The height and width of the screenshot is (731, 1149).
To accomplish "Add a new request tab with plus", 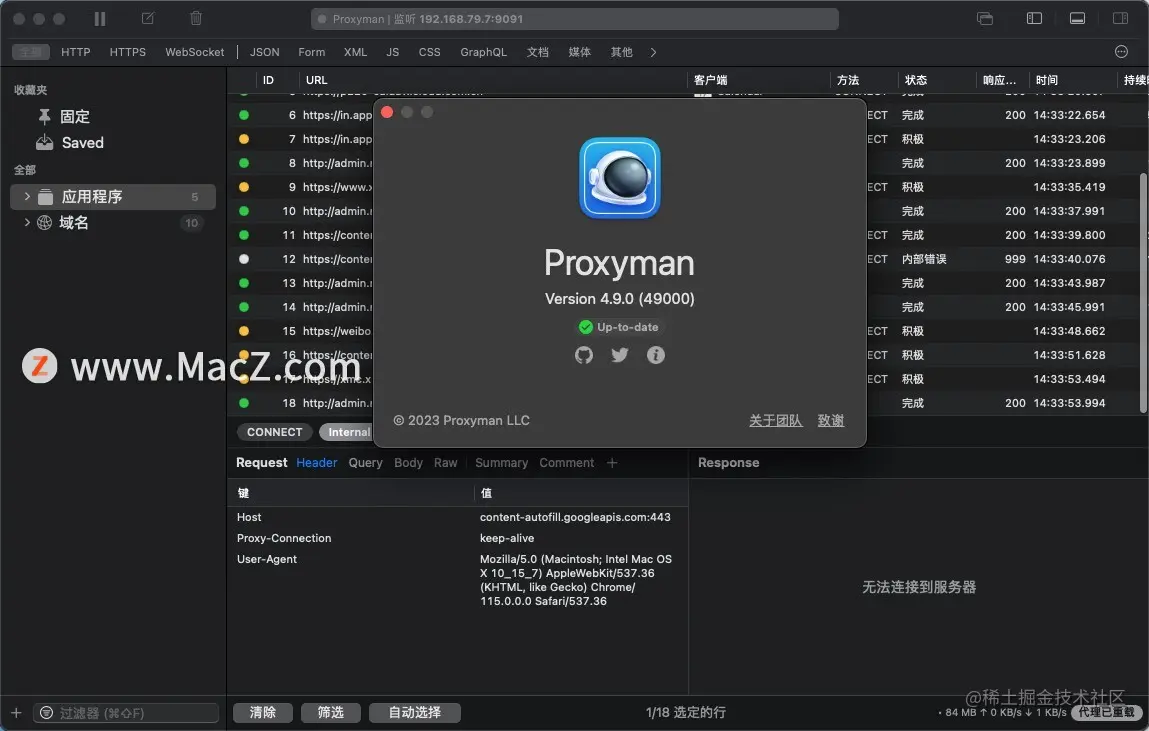I will (612, 463).
